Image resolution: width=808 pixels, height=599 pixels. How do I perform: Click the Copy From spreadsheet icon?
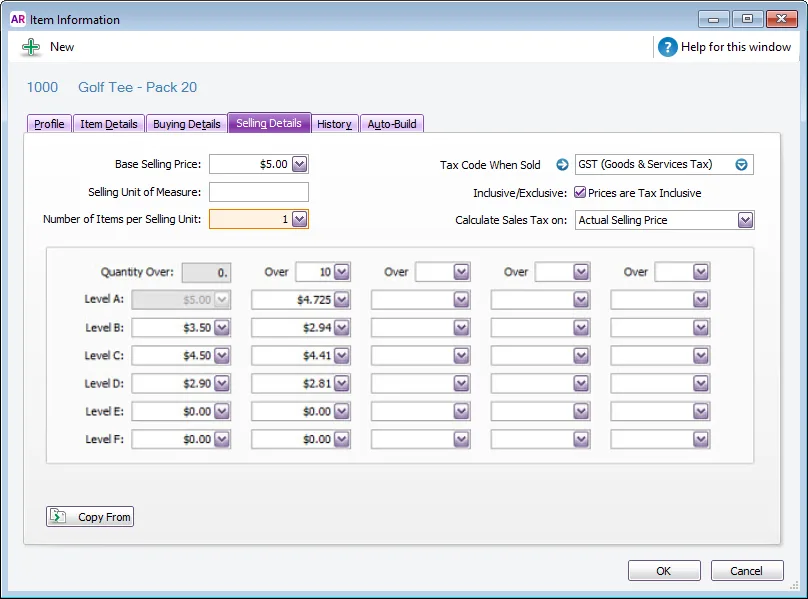(58, 516)
